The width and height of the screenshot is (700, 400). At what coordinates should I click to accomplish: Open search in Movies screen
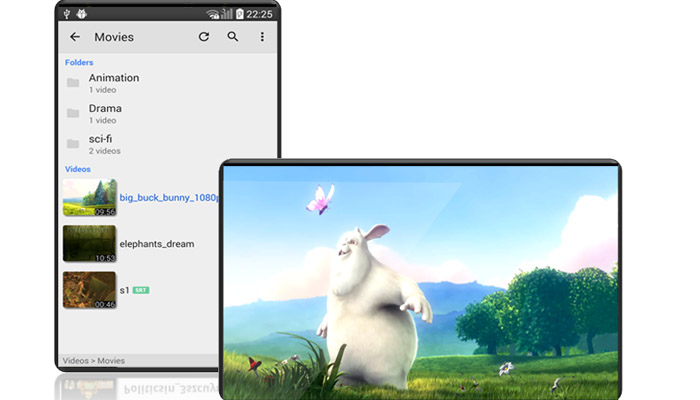point(233,37)
